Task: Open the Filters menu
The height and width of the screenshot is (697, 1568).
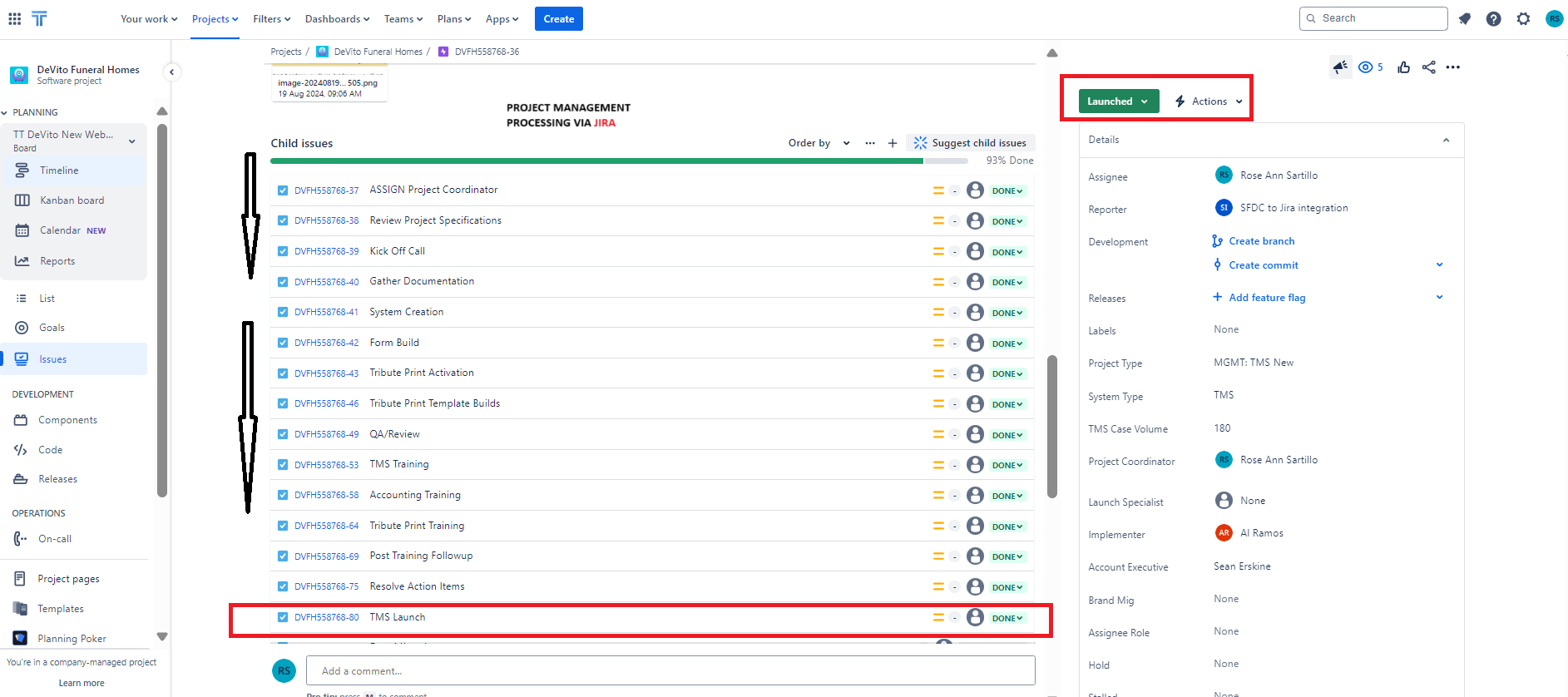Action: pyautogui.click(x=272, y=19)
